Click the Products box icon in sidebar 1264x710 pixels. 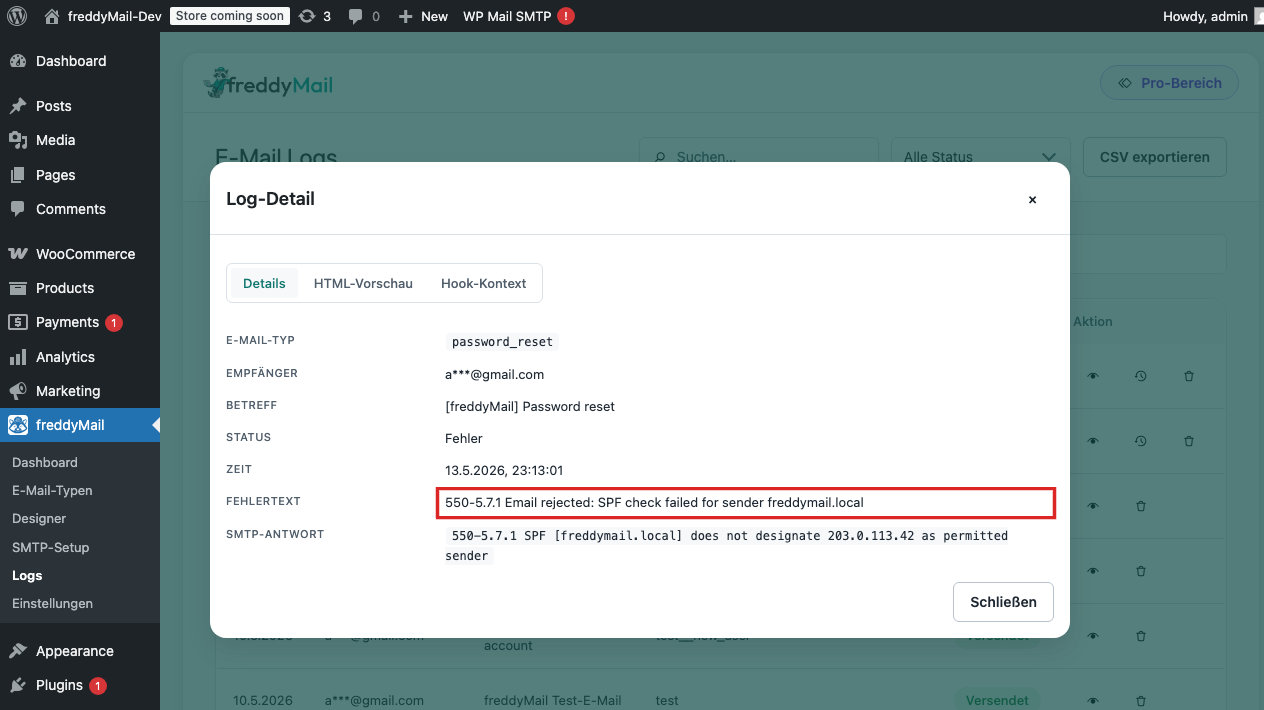tap(18, 288)
